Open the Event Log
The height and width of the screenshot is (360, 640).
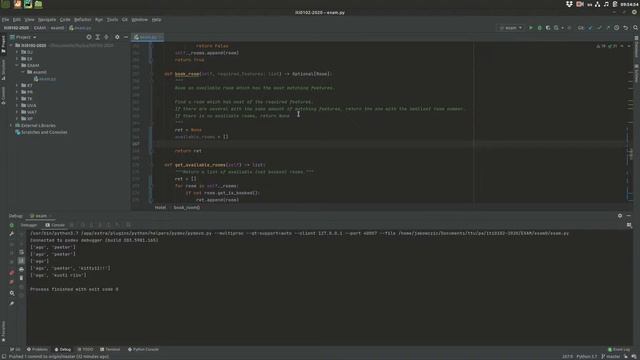(x=619, y=349)
